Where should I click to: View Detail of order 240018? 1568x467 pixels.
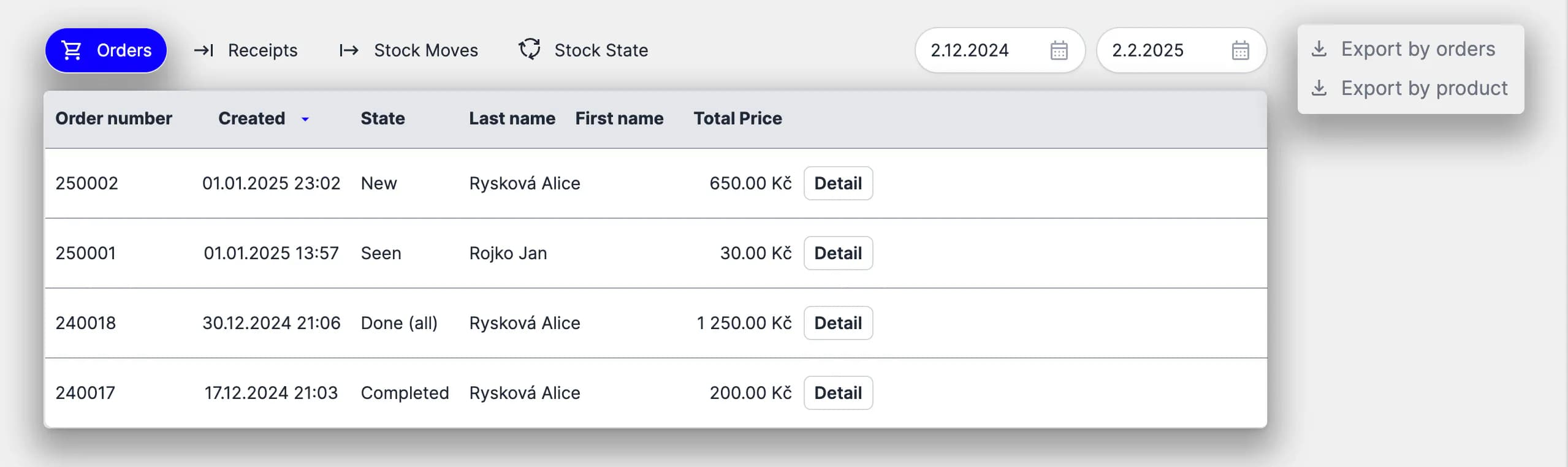[x=837, y=323]
